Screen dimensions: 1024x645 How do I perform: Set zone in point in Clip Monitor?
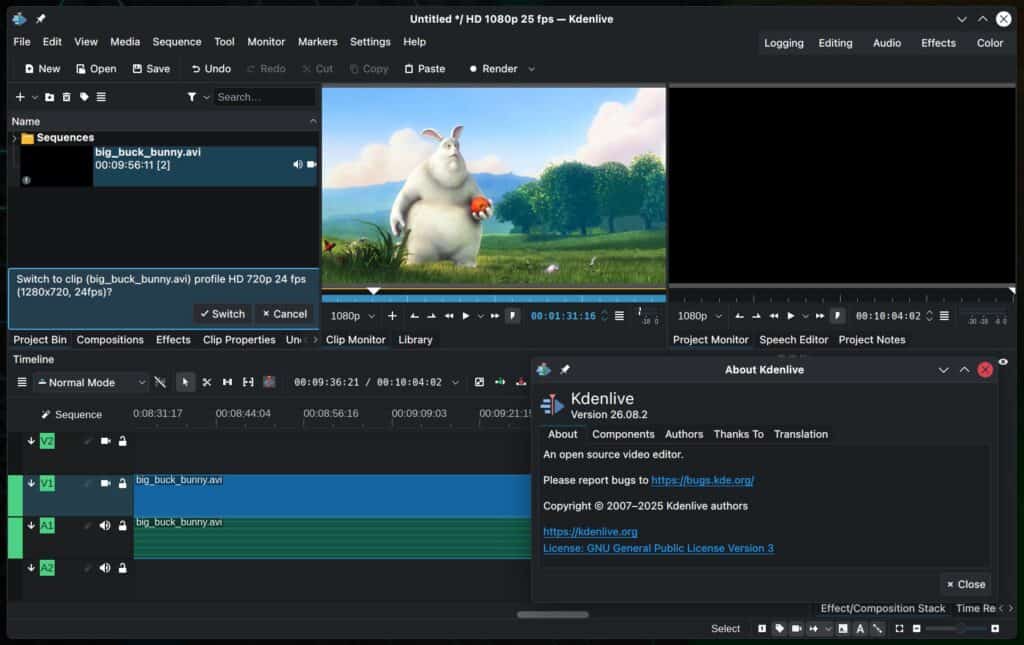point(415,316)
